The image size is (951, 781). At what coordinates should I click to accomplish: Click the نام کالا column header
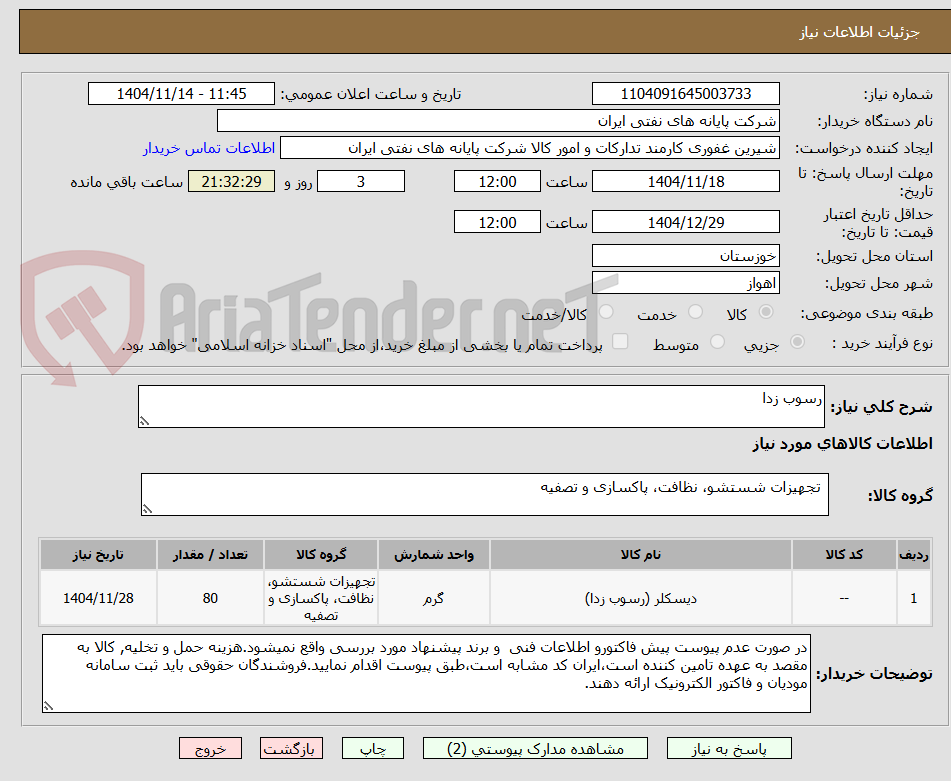coord(640,555)
